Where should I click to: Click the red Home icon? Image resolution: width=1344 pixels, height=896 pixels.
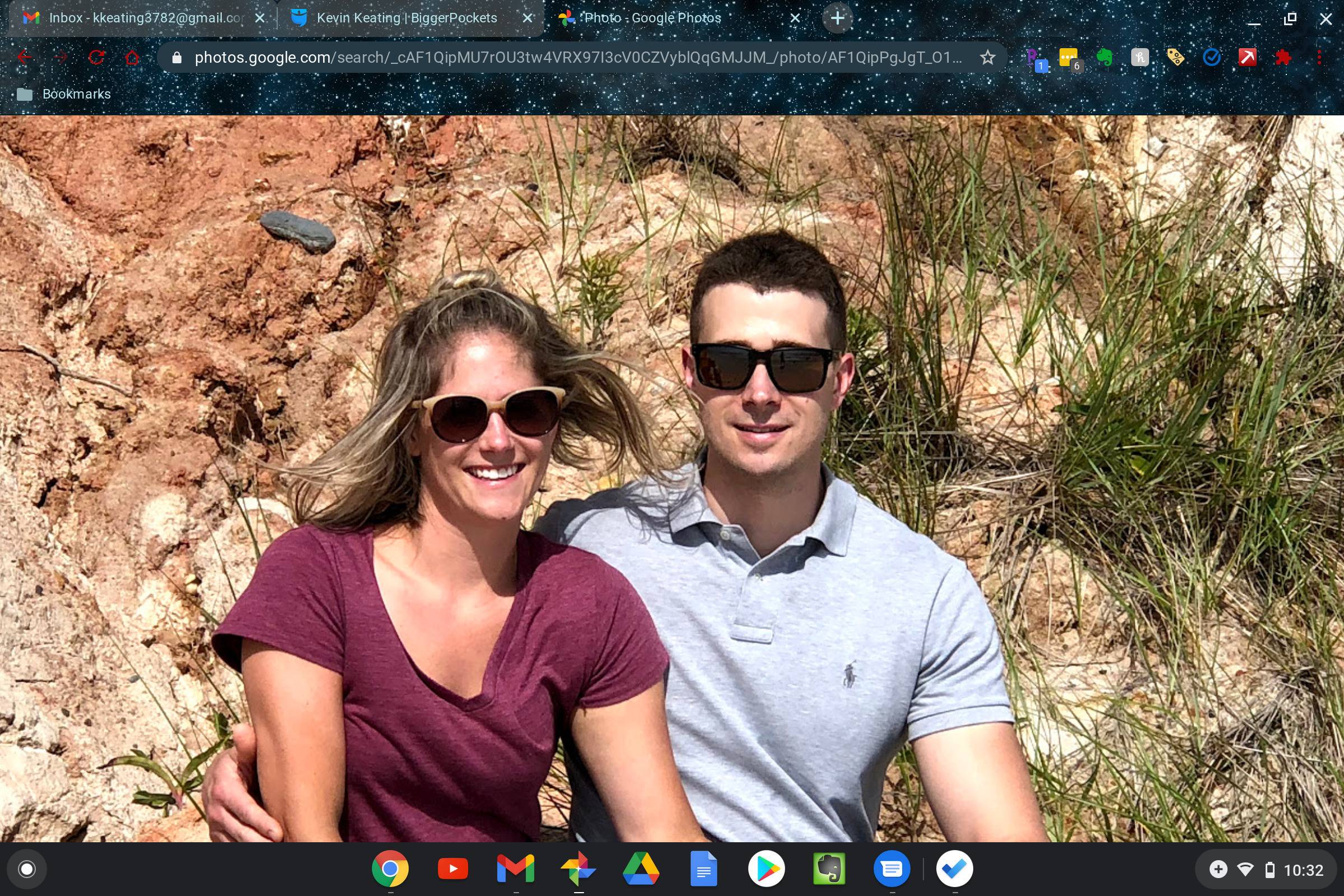click(x=132, y=57)
